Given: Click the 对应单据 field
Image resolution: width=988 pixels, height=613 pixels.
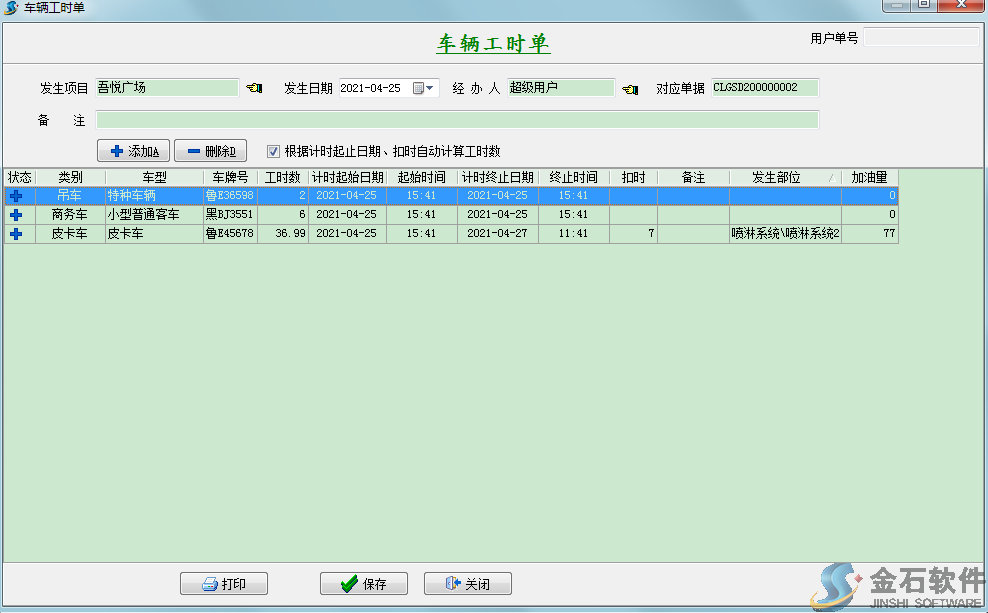Looking at the screenshot, I should pyautogui.click(x=764, y=88).
